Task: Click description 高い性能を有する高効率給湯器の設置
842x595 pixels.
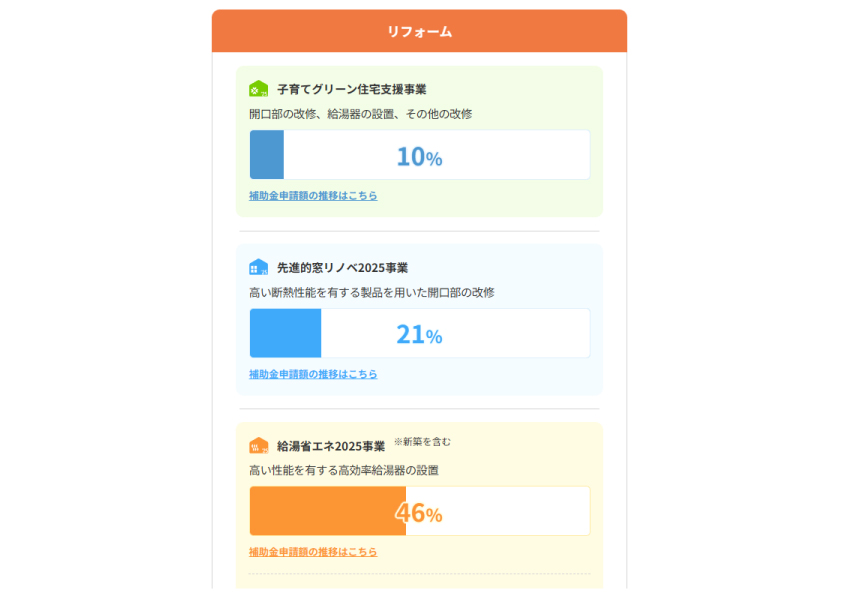Action: pyautogui.click(x=343, y=470)
